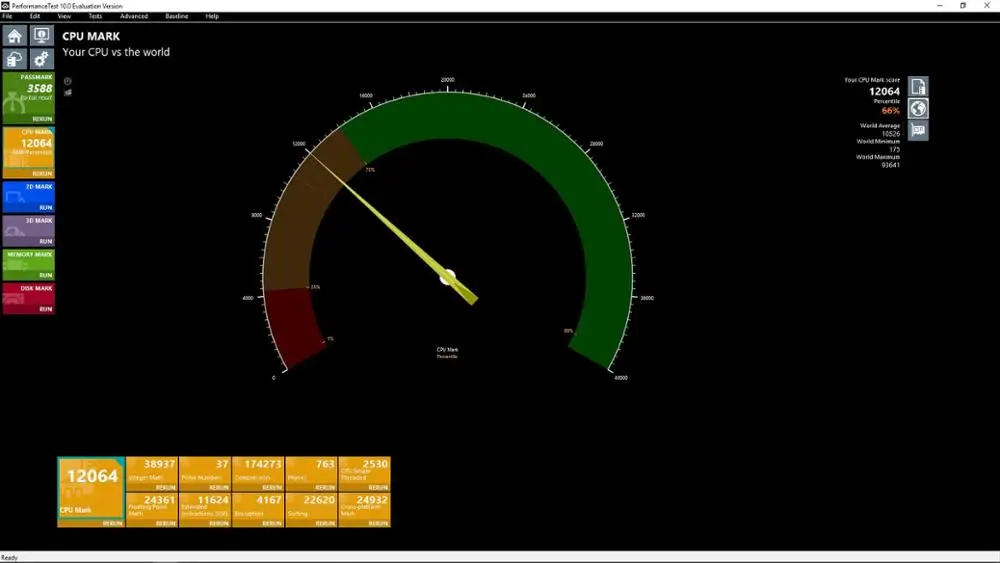The height and width of the screenshot is (563, 1000).
Task: Rerun the CPU Mark sidebar test
Action: 42,173
